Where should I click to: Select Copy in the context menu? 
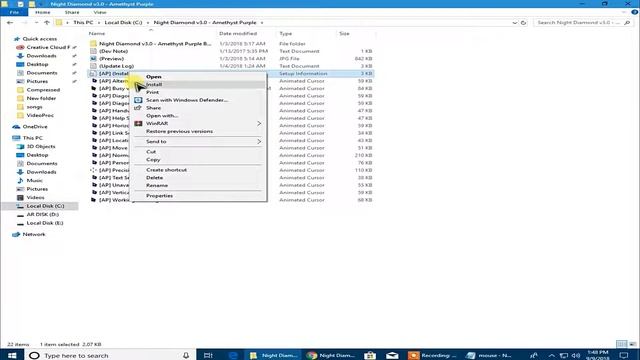153,160
